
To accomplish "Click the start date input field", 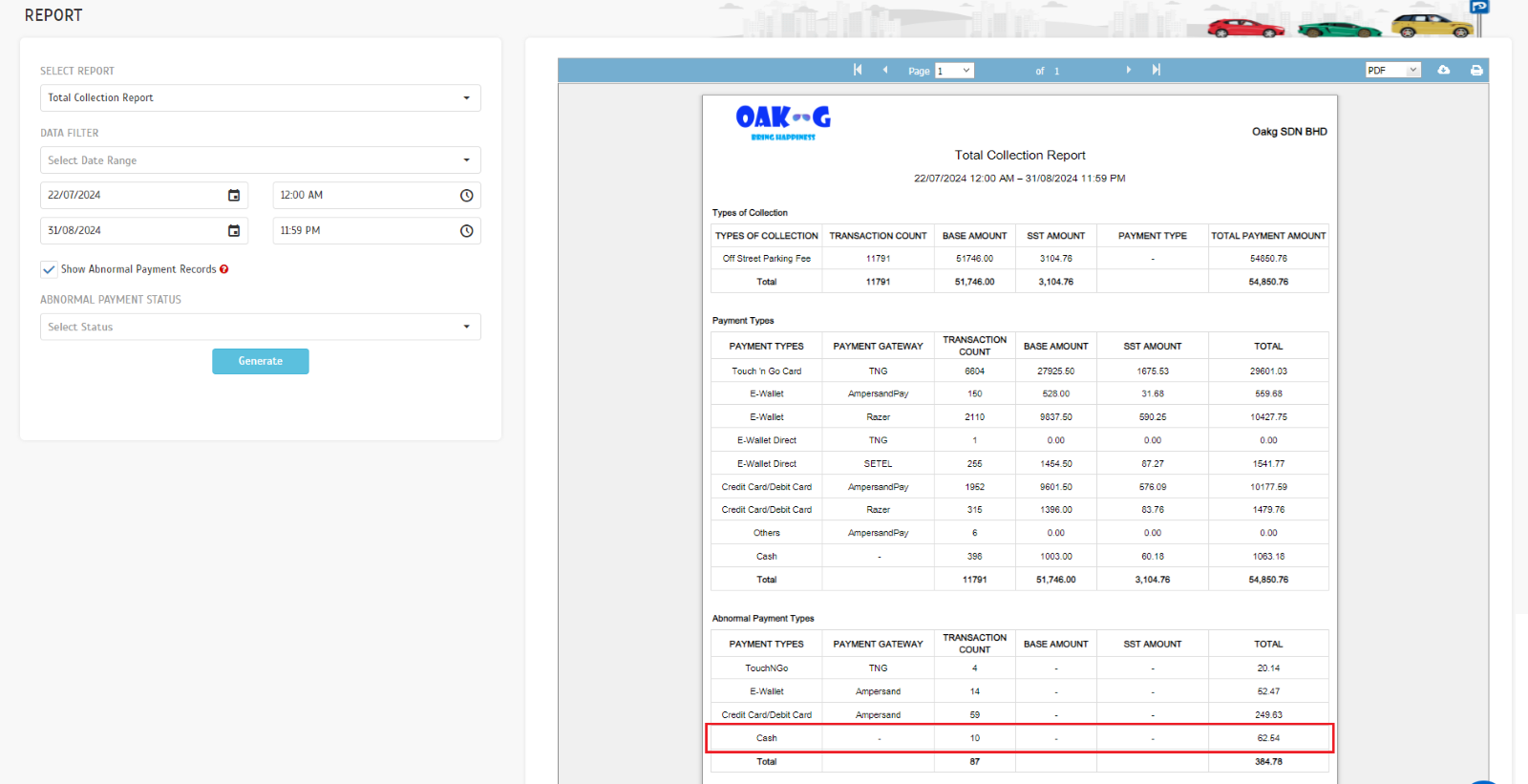I will tap(132, 196).
